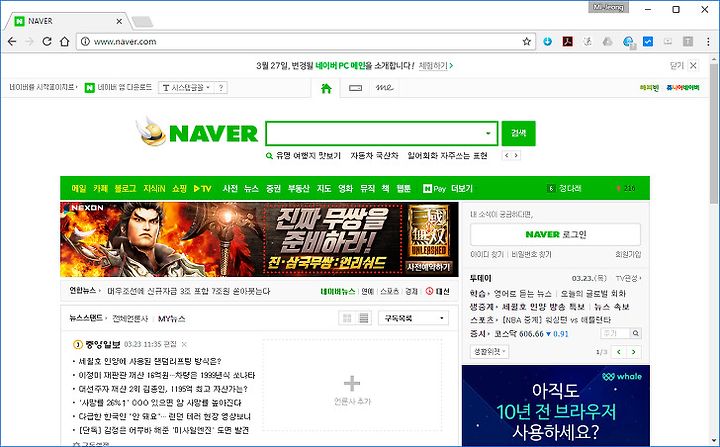Open the Internet Explorer globe extension
The image size is (720, 447).
pyautogui.click(x=628, y=42)
